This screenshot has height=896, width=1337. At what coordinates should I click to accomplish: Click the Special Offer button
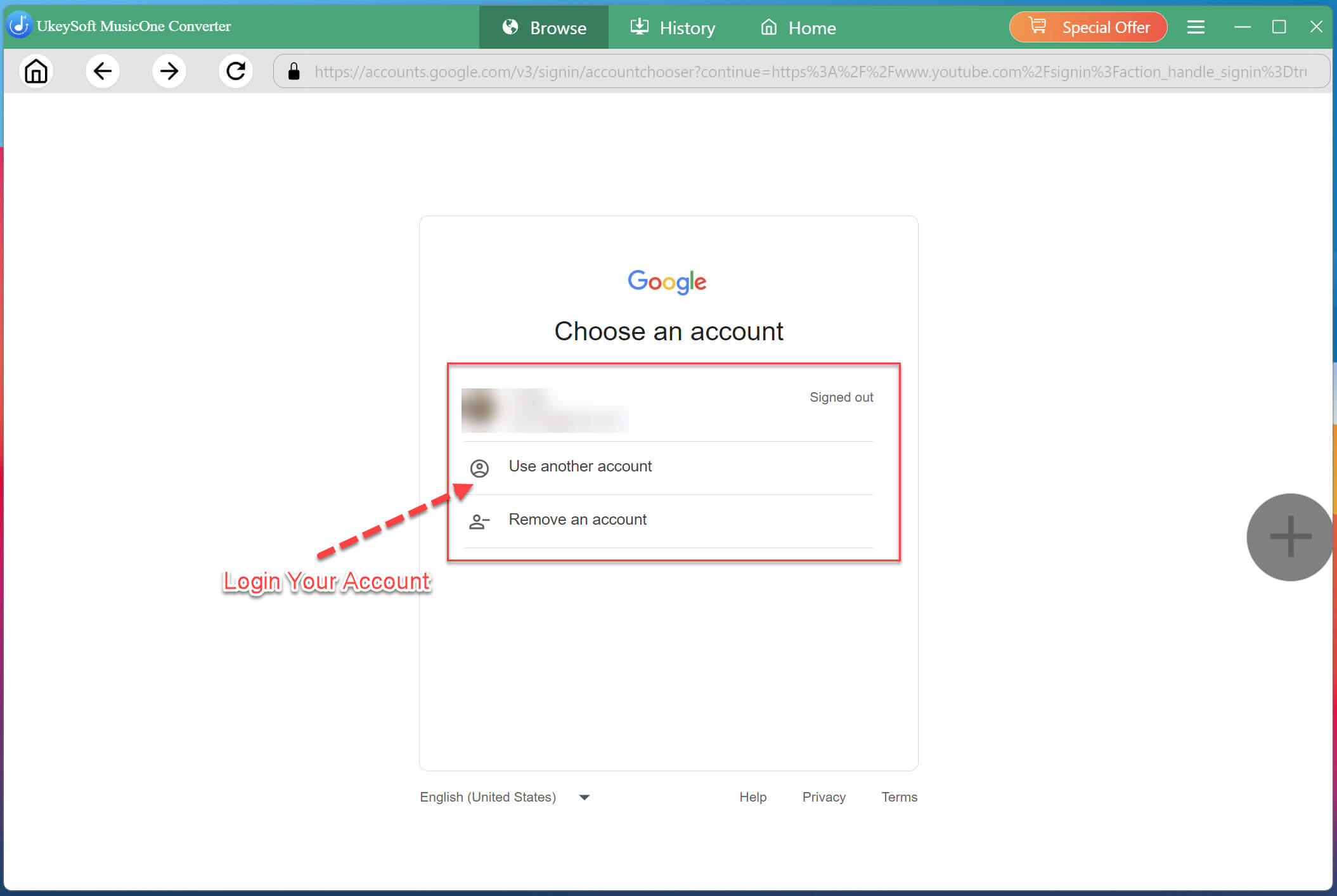pos(1088,27)
